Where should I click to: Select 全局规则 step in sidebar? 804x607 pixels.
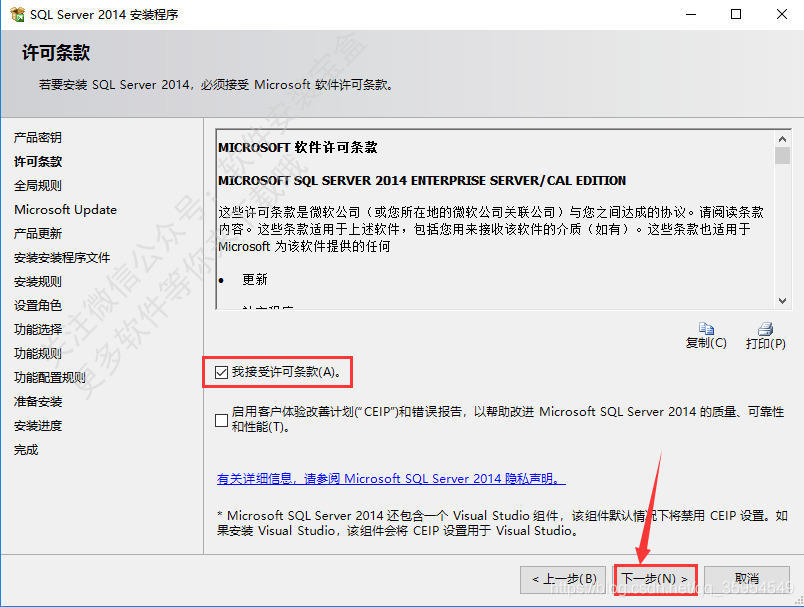(x=37, y=186)
